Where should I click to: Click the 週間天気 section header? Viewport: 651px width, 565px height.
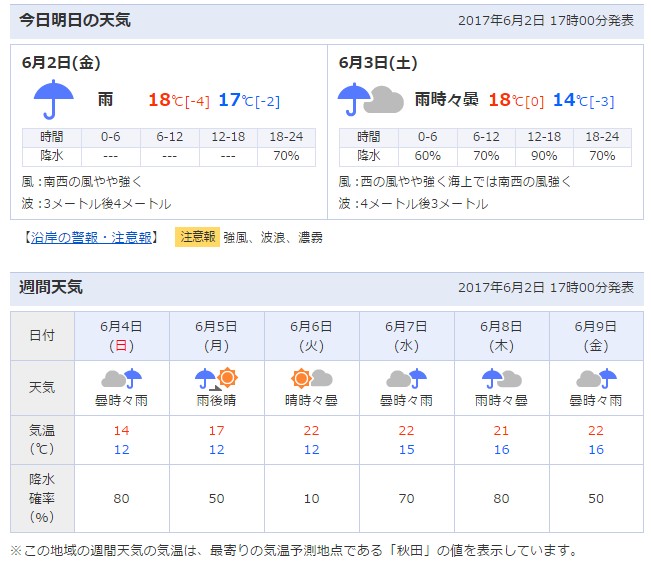(x=51, y=287)
